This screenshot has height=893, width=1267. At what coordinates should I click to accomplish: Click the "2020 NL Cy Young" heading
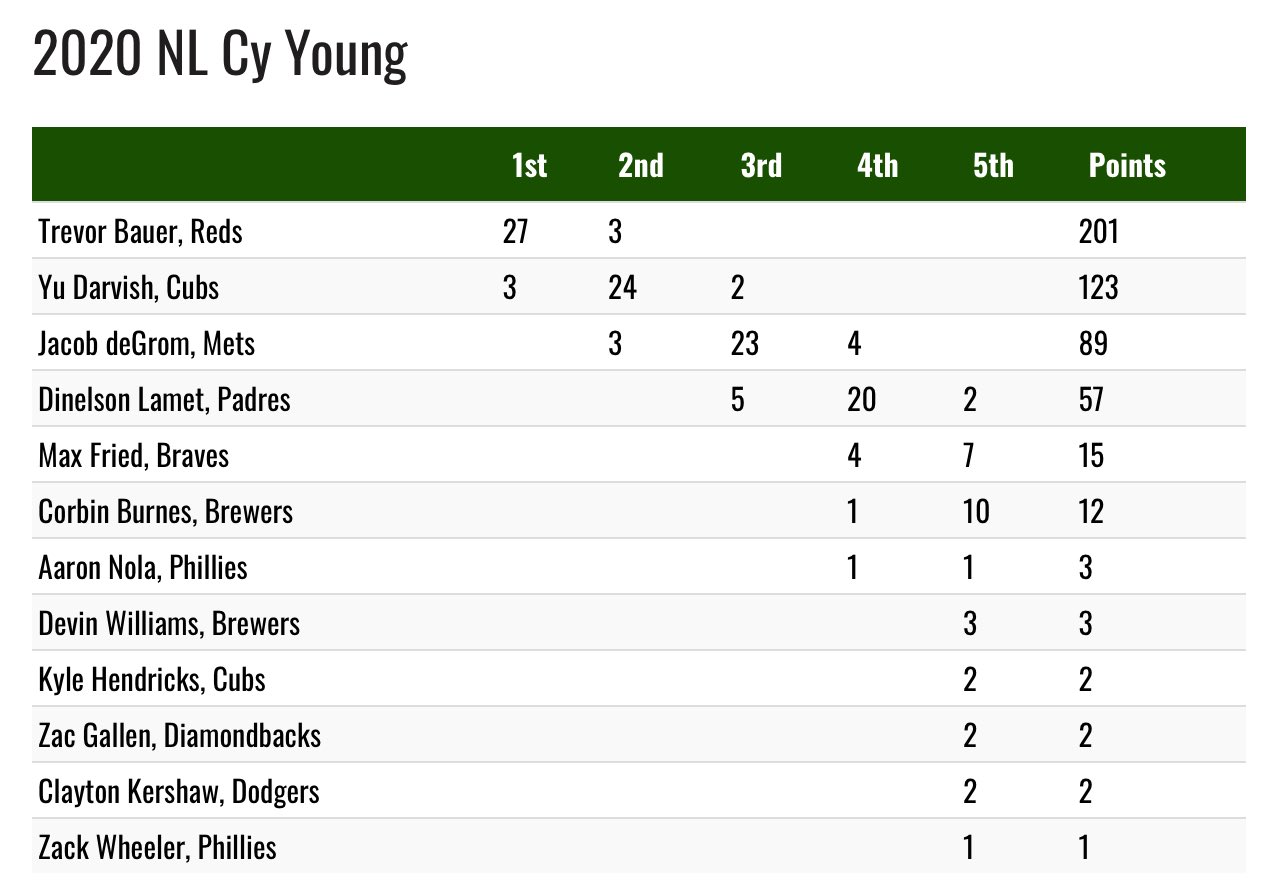click(220, 55)
